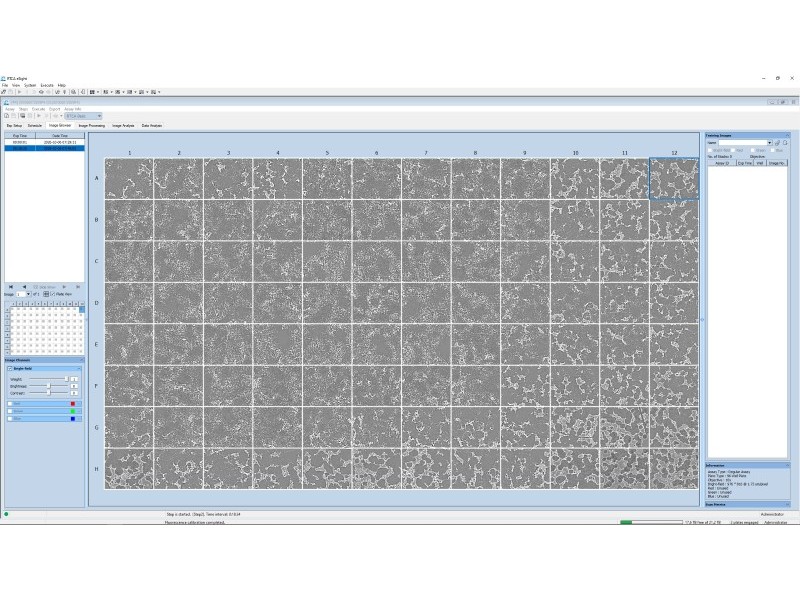Click the save icon in the assay toolbar
The height and width of the screenshot is (600, 800).
[x=22, y=116]
